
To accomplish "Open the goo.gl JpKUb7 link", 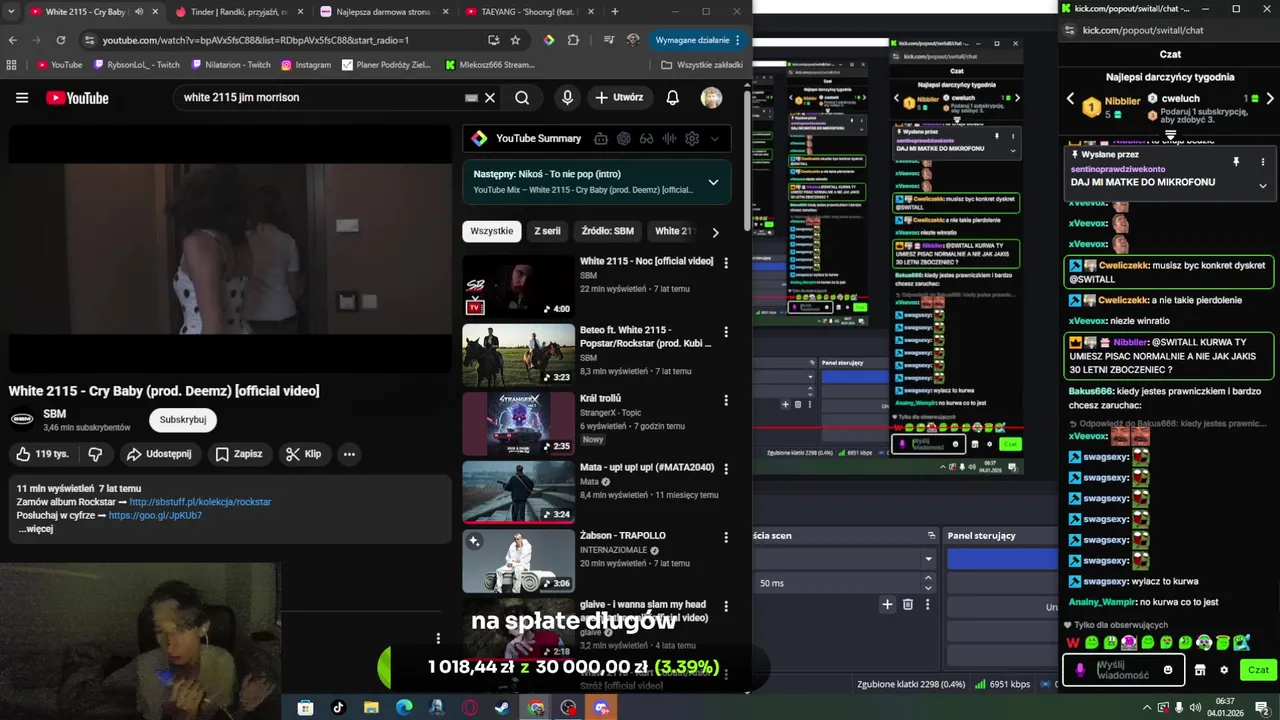I will click(155, 516).
